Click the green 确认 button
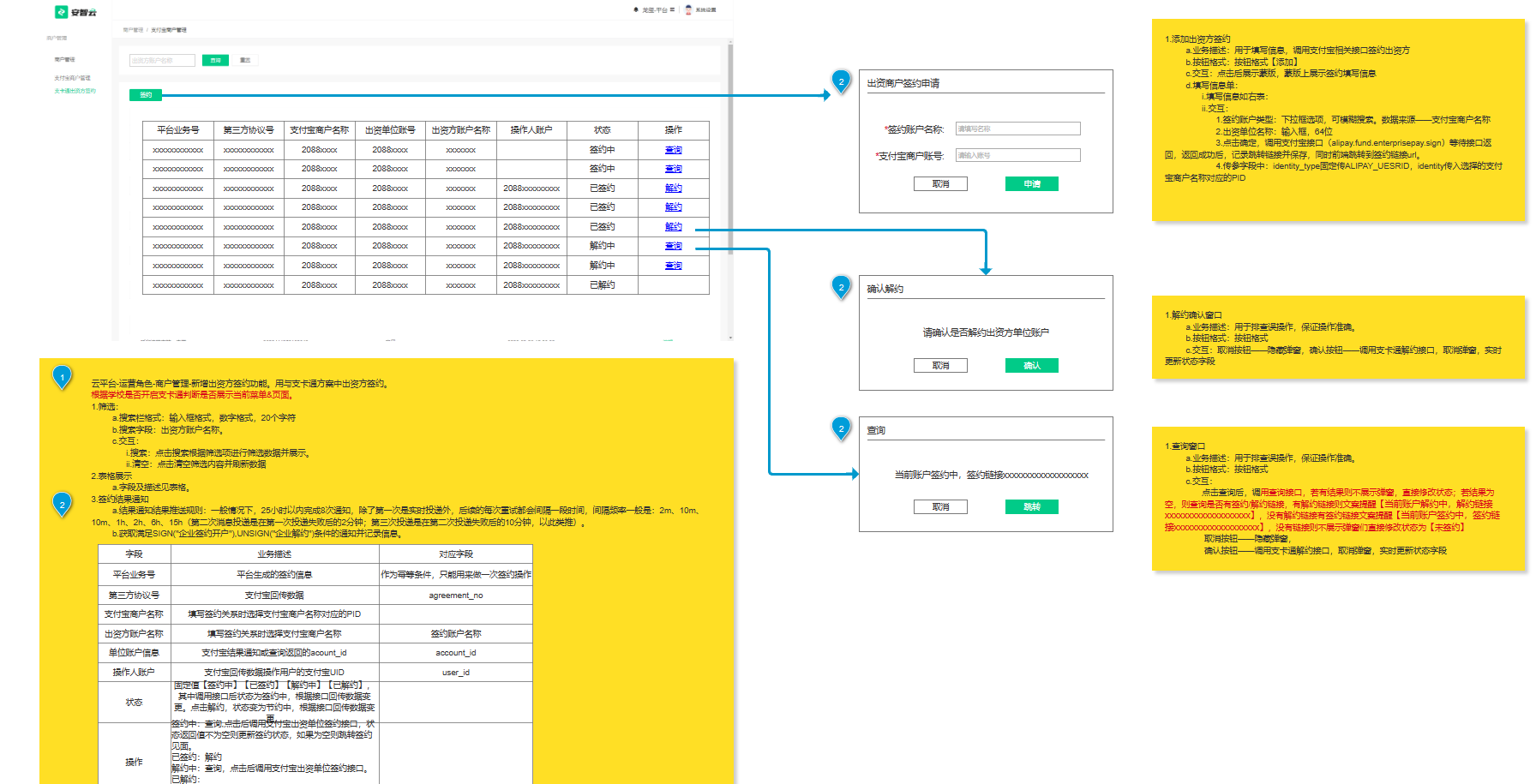Screen dimensions: 1536x784 pyautogui.click(x=1032, y=366)
